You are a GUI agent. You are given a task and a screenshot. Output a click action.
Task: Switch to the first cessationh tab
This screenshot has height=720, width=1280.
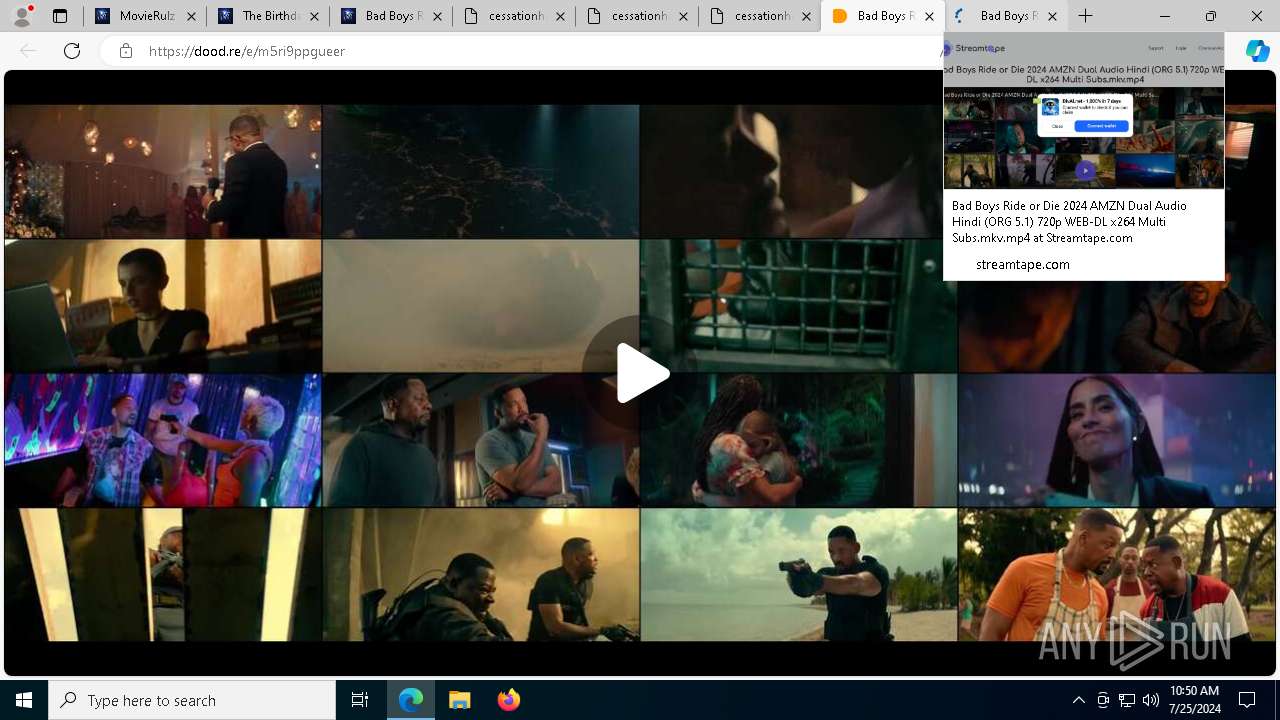[x=514, y=16]
